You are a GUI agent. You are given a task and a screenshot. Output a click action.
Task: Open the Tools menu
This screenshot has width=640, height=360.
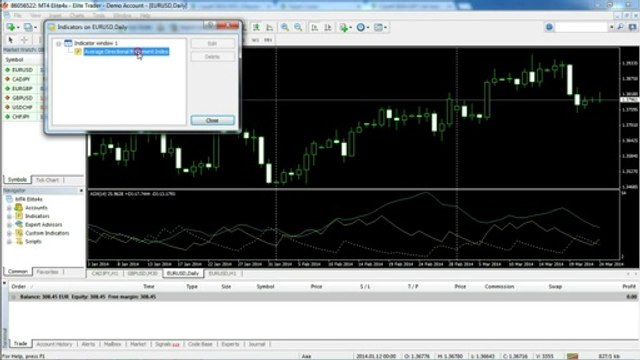click(x=98, y=16)
